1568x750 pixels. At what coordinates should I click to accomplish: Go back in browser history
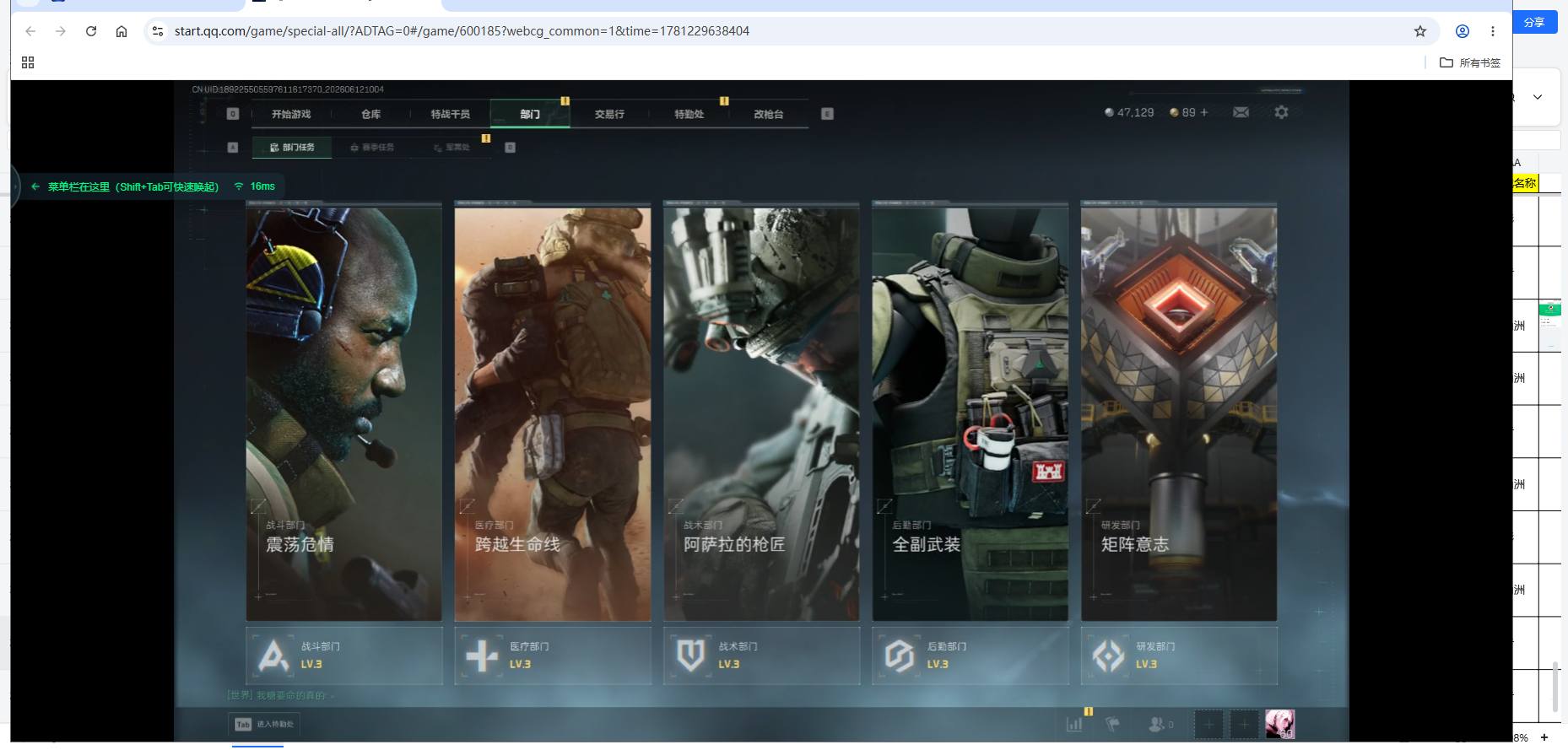pyautogui.click(x=30, y=31)
